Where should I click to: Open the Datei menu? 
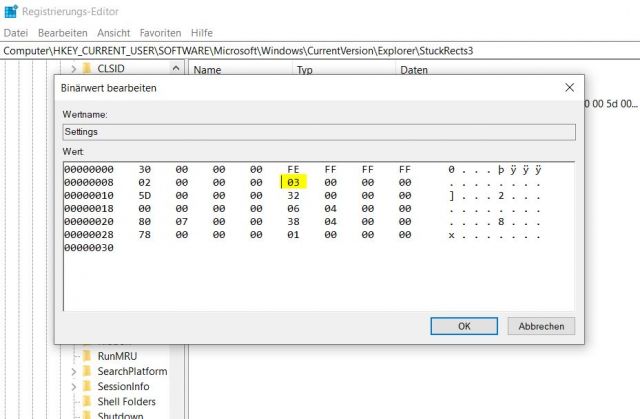16,33
